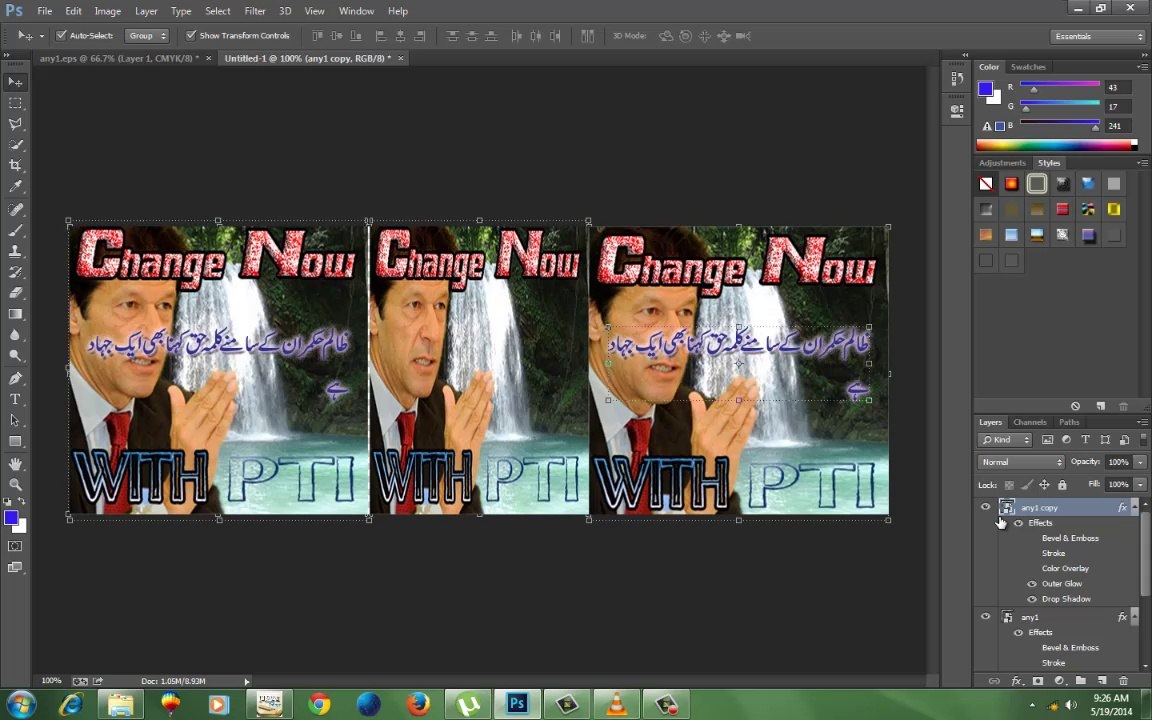Open the Fill slider dropdown
The image size is (1152, 720).
(x=1140, y=485)
